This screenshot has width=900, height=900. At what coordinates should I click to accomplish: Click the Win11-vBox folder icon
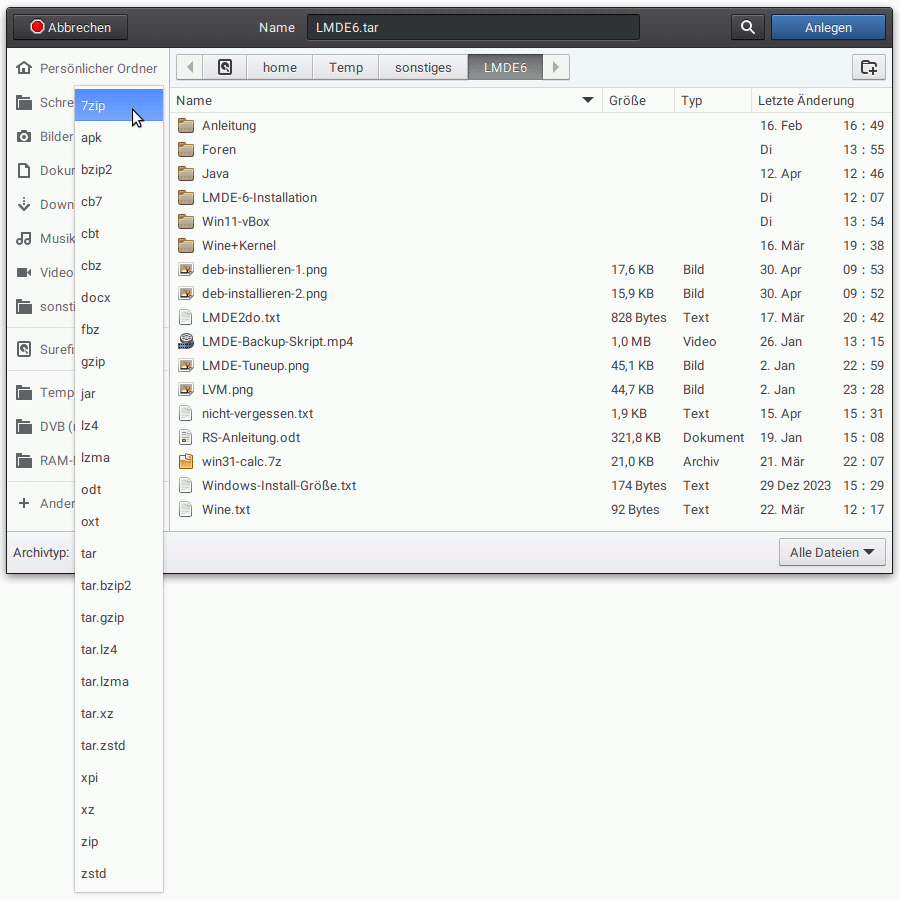pos(186,222)
